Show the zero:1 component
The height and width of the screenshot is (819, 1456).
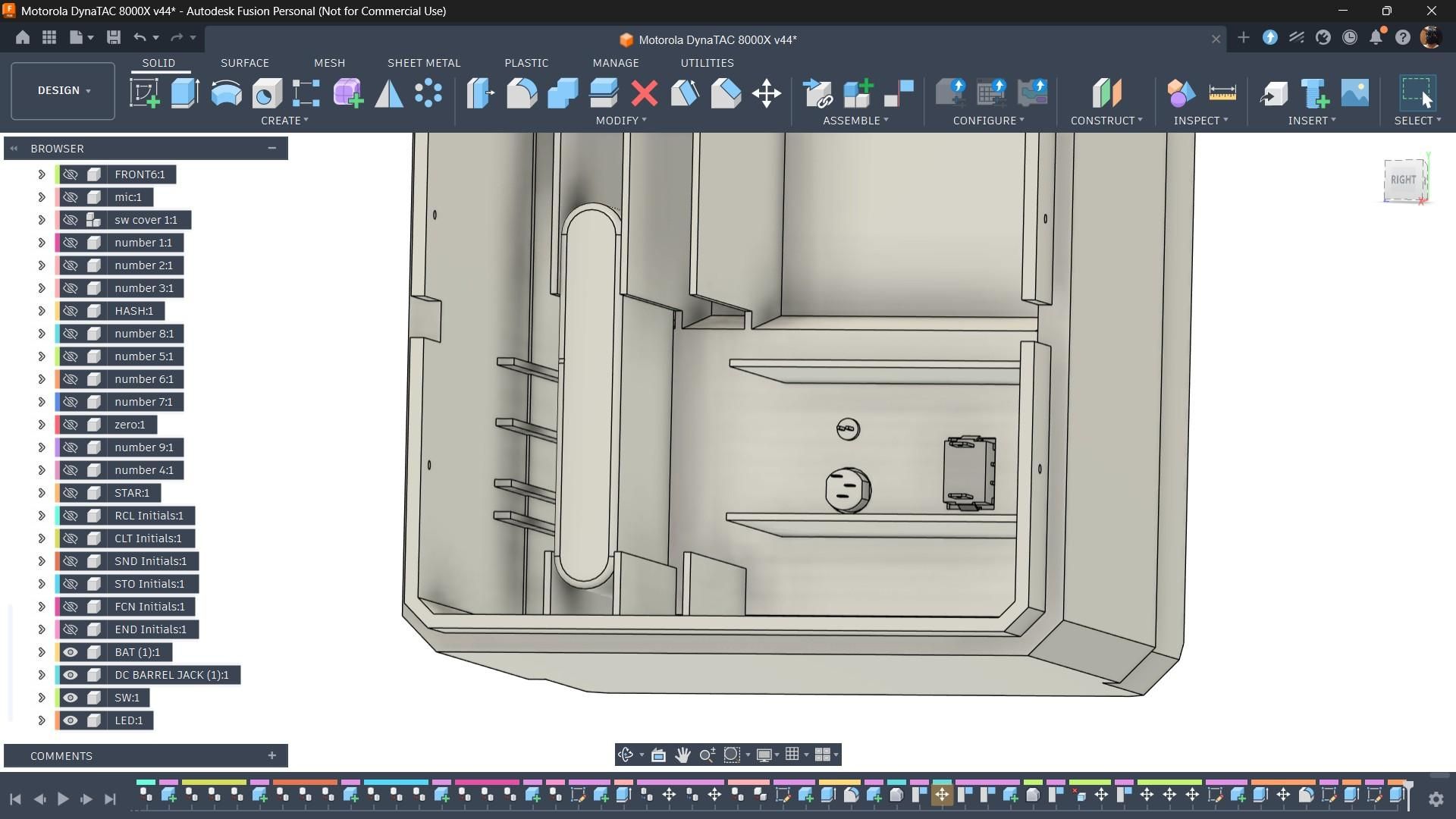click(x=71, y=425)
